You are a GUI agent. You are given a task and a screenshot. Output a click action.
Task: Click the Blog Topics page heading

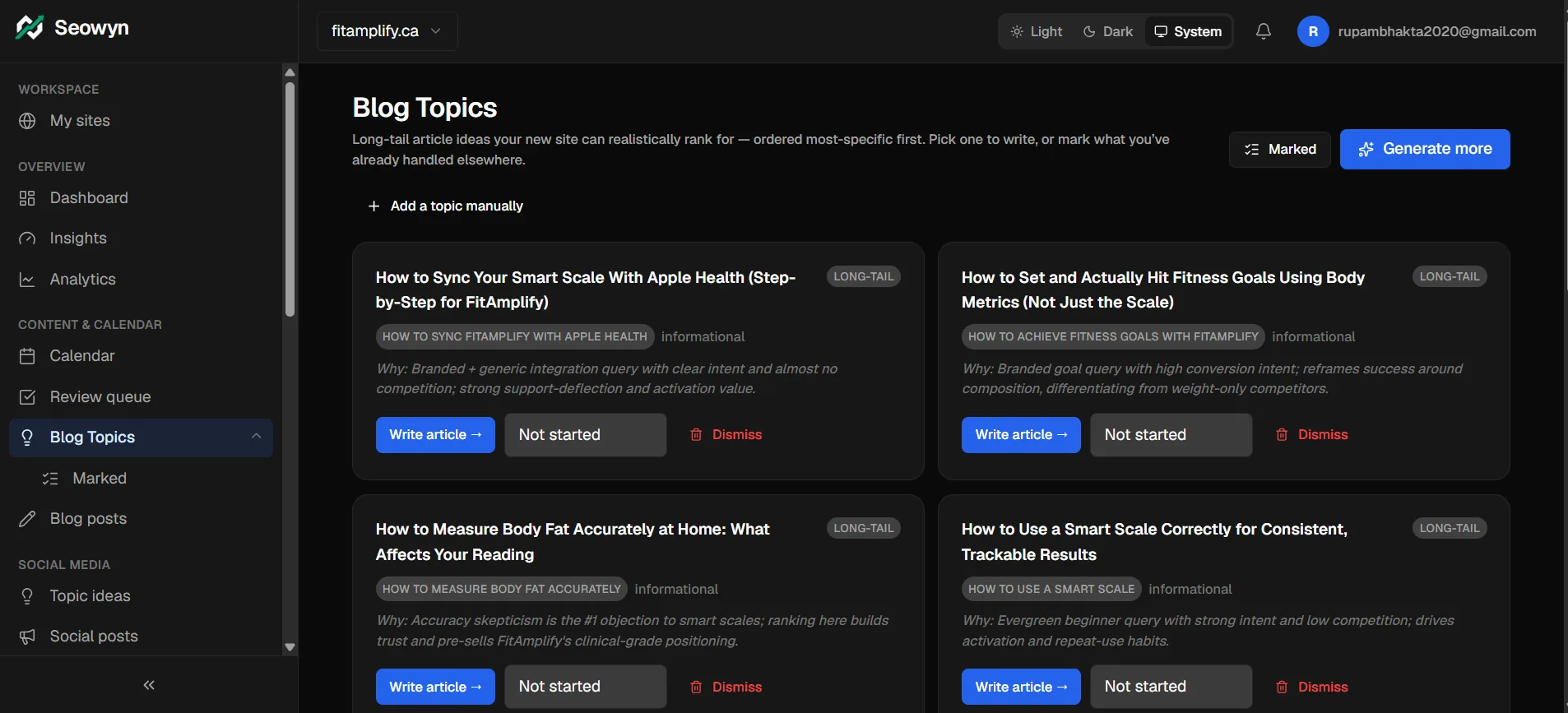coord(424,108)
